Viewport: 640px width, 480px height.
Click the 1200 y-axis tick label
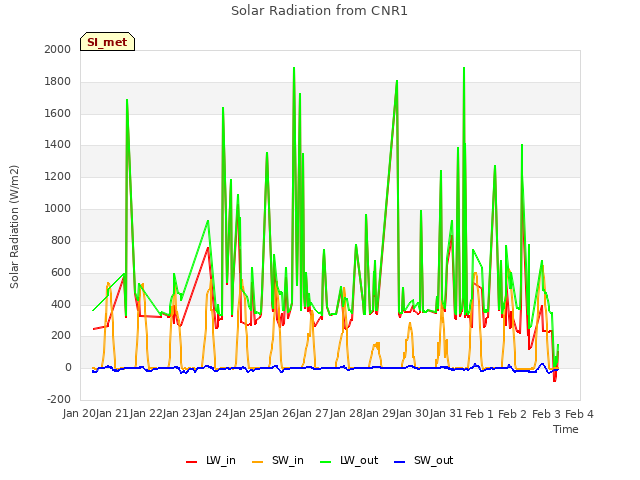(58, 177)
